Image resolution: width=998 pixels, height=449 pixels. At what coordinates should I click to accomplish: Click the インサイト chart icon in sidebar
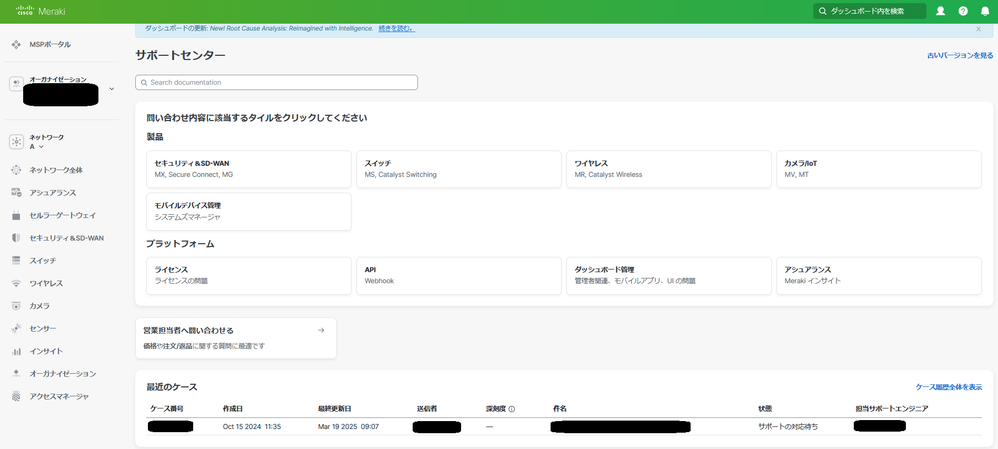click(x=16, y=351)
